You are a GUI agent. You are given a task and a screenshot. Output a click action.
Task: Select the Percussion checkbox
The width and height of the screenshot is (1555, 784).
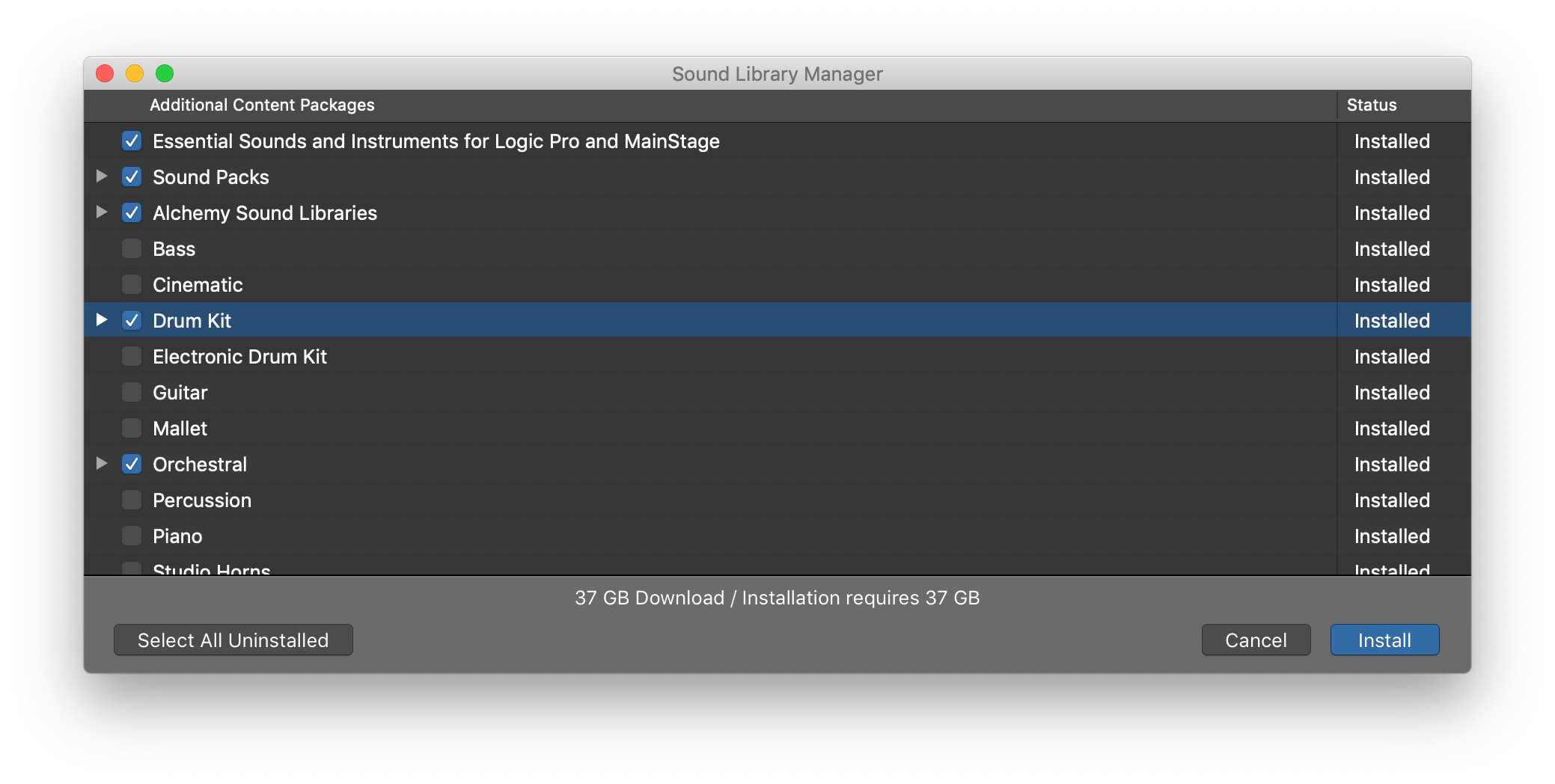coord(132,500)
